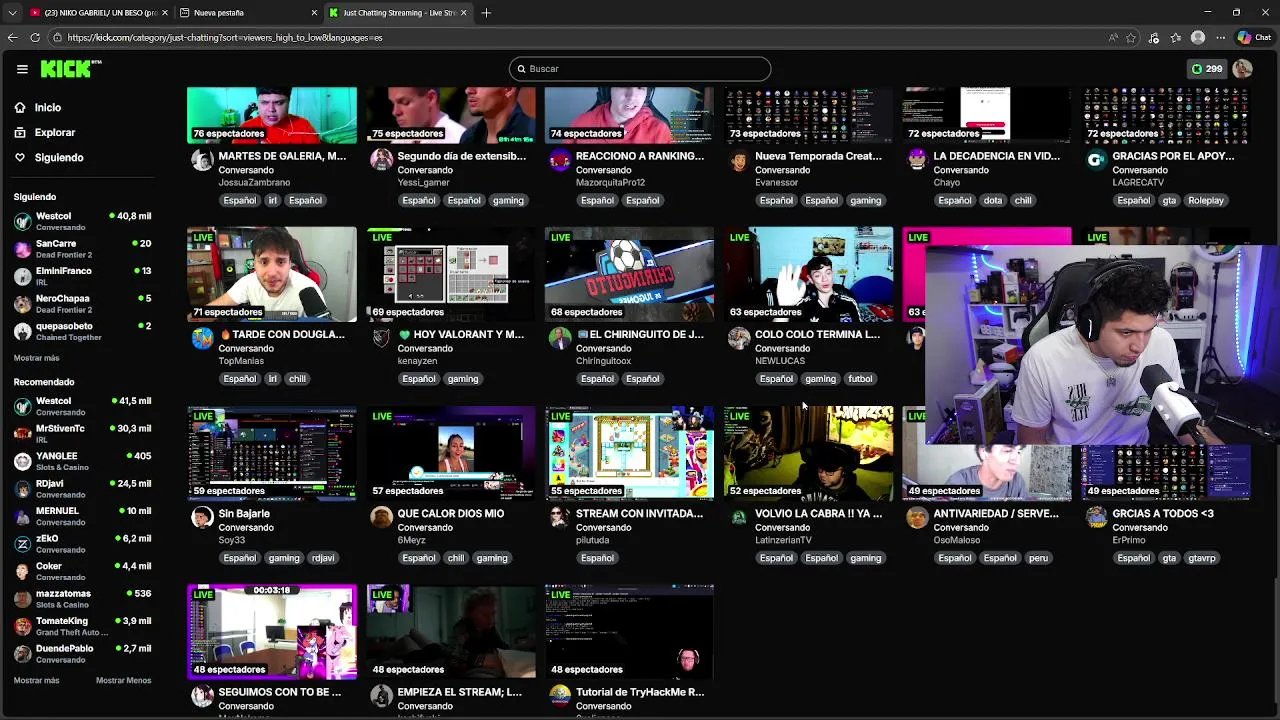Select the dota tag under Chayo stream
The height and width of the screenshot is (720, 1280).
[x=992, y=200]
